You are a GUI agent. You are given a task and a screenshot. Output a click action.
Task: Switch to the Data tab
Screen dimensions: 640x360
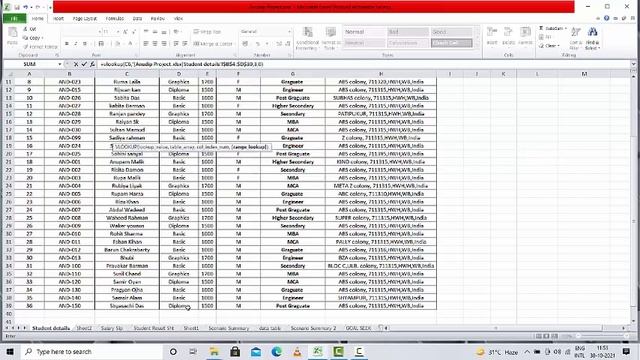(137, 18)
